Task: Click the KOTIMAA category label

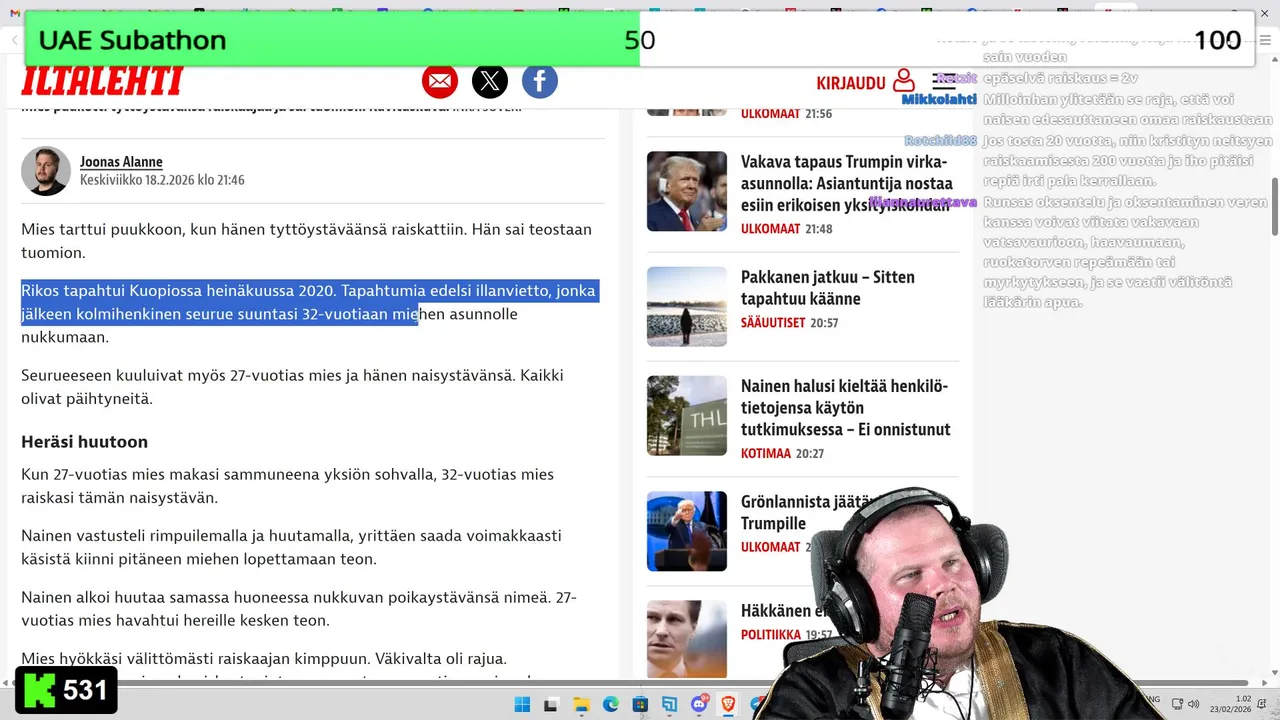Action: 766,453
